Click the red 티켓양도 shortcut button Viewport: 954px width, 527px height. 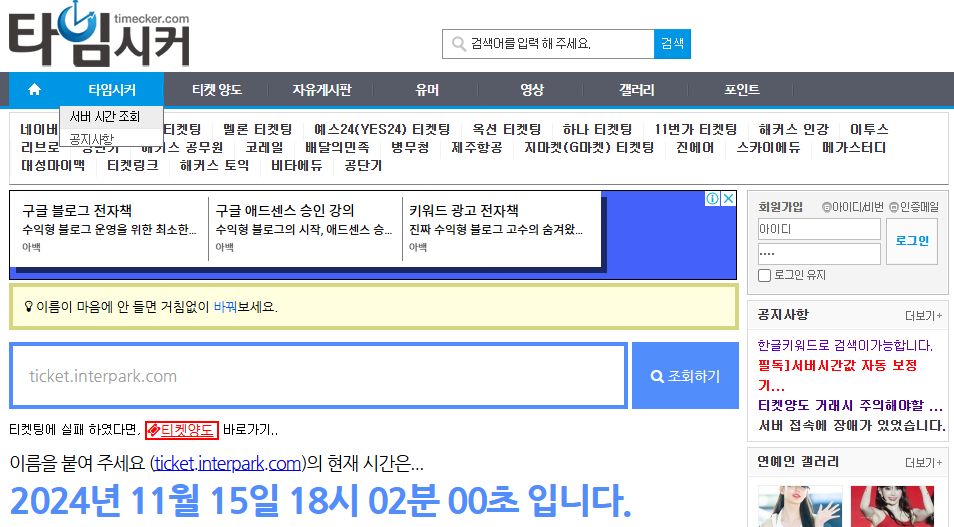pos(182,430)
